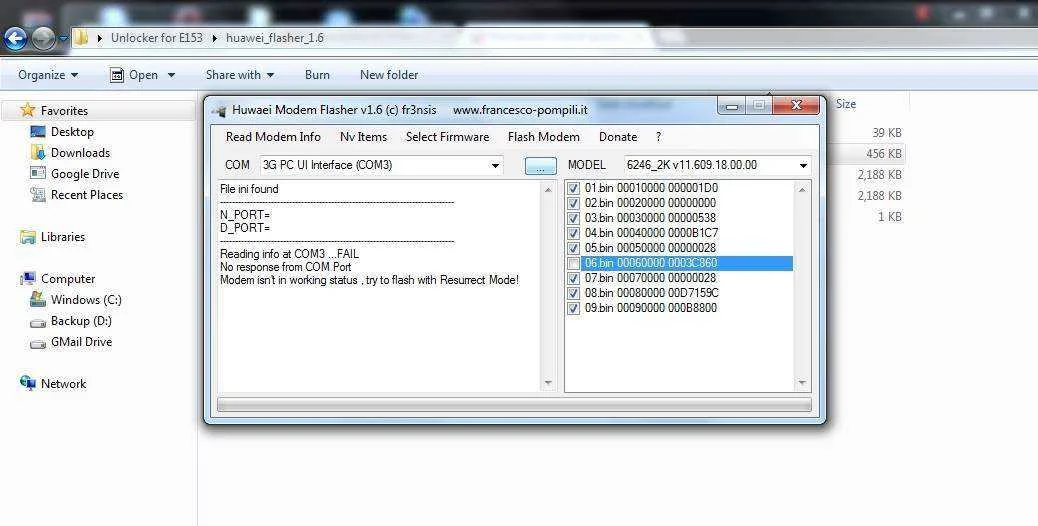Uncheck the 09.bin checkbox
Viewport: 1038px width, 526px height.
click(573, 308)
